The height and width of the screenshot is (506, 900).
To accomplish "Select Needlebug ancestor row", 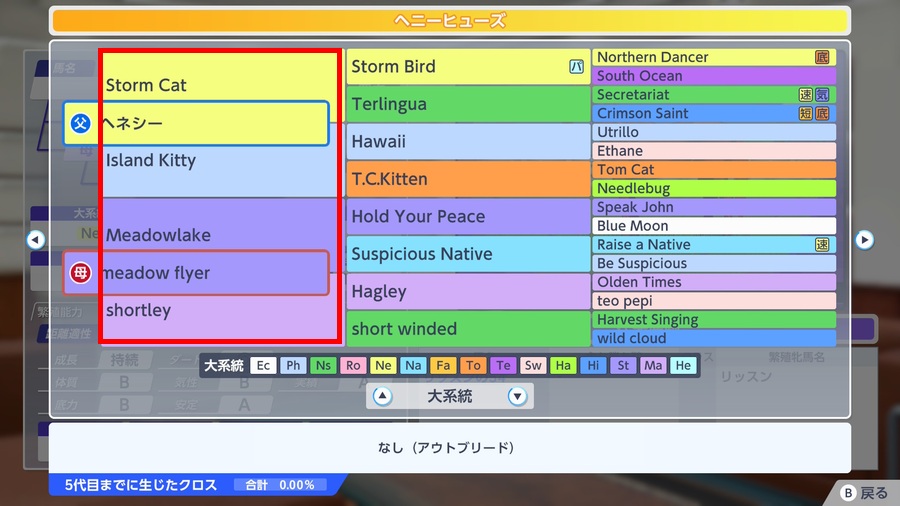I will click(714, 188).
